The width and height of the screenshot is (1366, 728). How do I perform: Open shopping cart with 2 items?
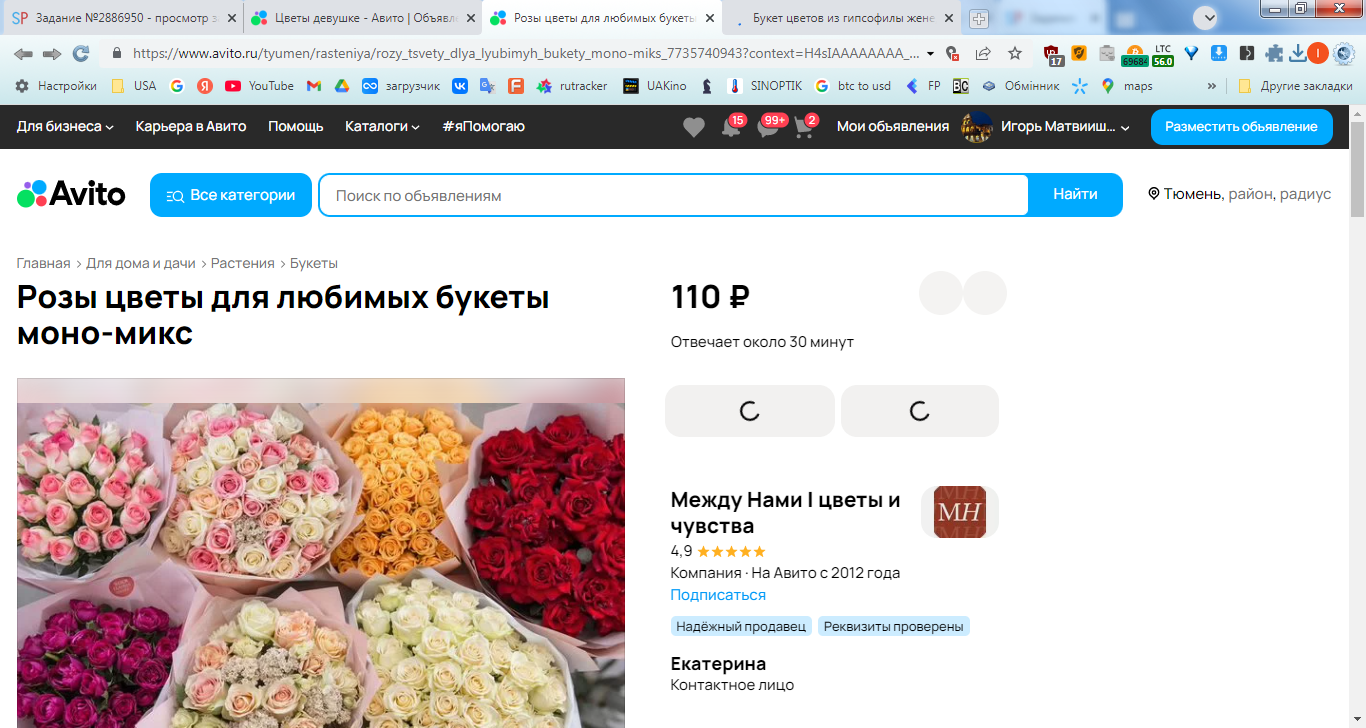(x=804, y=127)
